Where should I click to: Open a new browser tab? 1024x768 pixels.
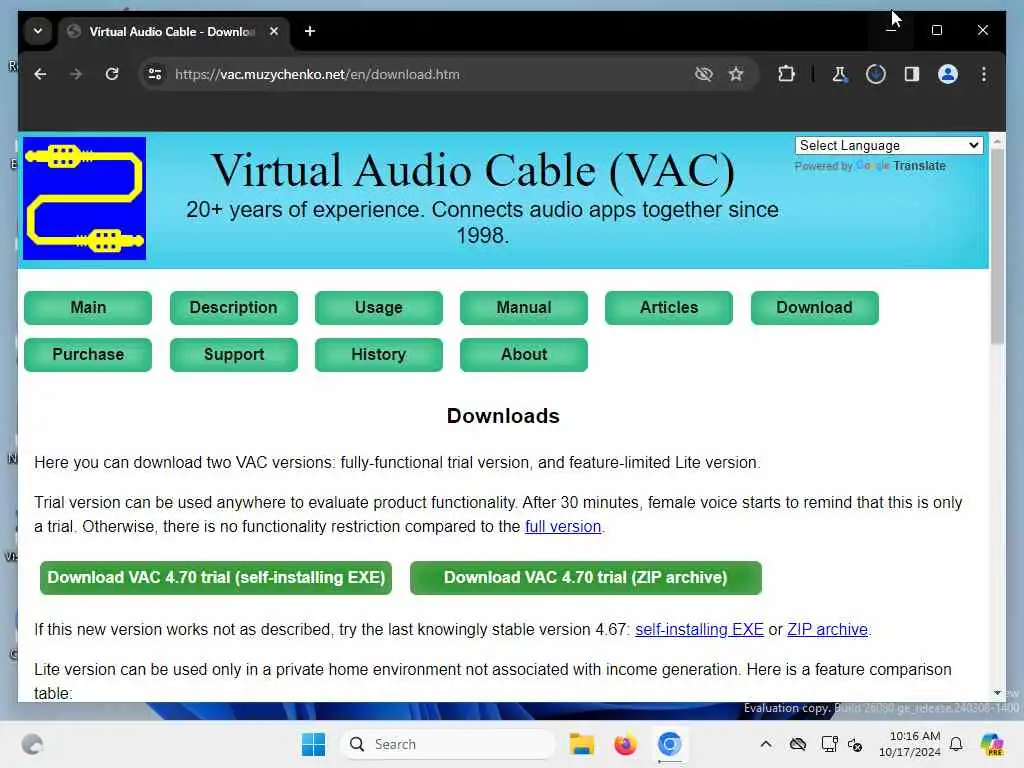point(310,31)
